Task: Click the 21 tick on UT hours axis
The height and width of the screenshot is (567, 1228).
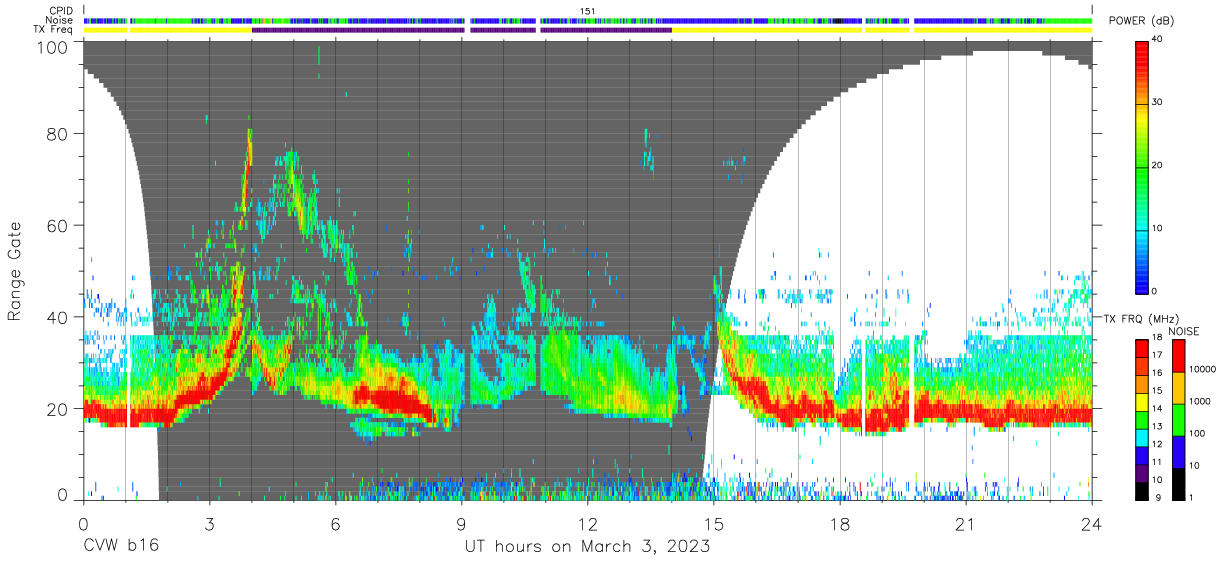Action: click(966, 524)
